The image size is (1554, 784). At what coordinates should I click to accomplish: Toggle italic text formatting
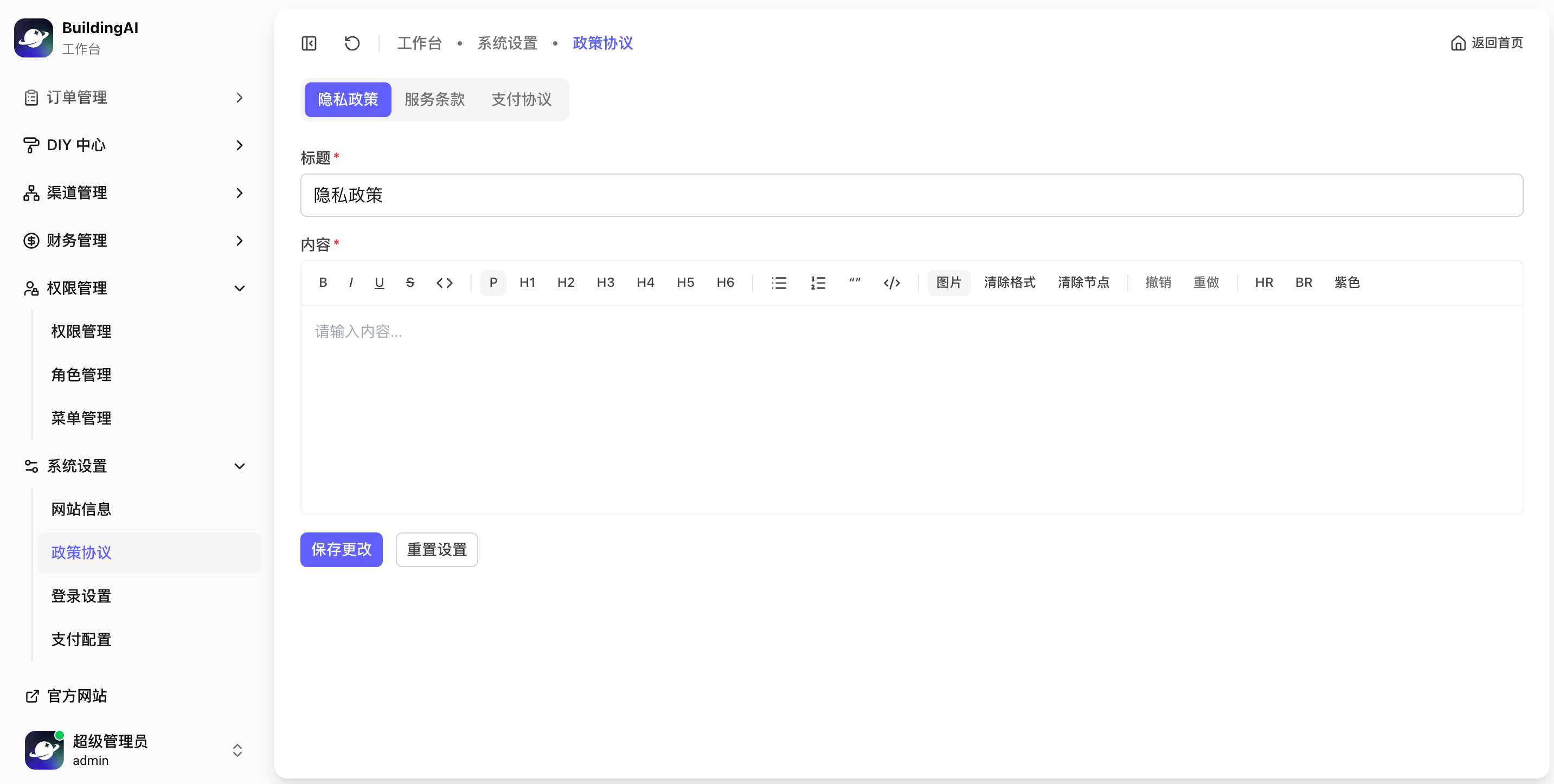pyautogui.click(x=351, y=282)
